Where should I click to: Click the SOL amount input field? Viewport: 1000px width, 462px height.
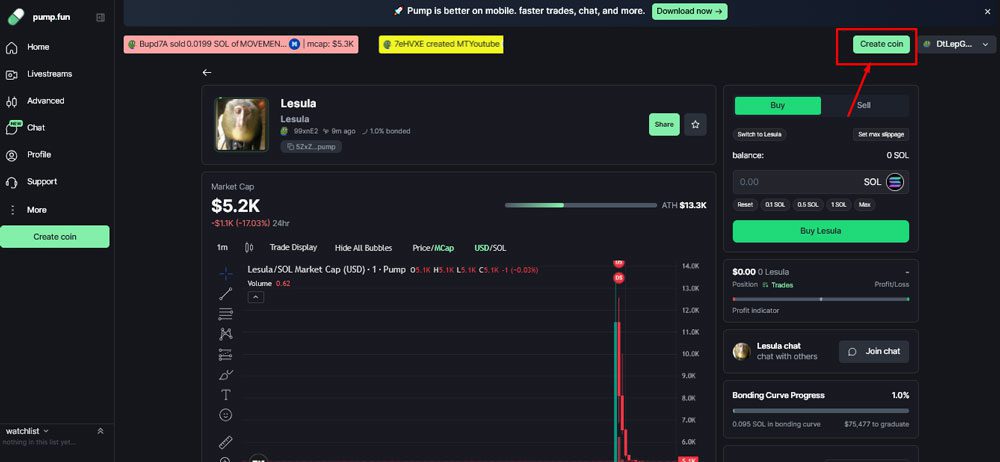coord(795,182)
